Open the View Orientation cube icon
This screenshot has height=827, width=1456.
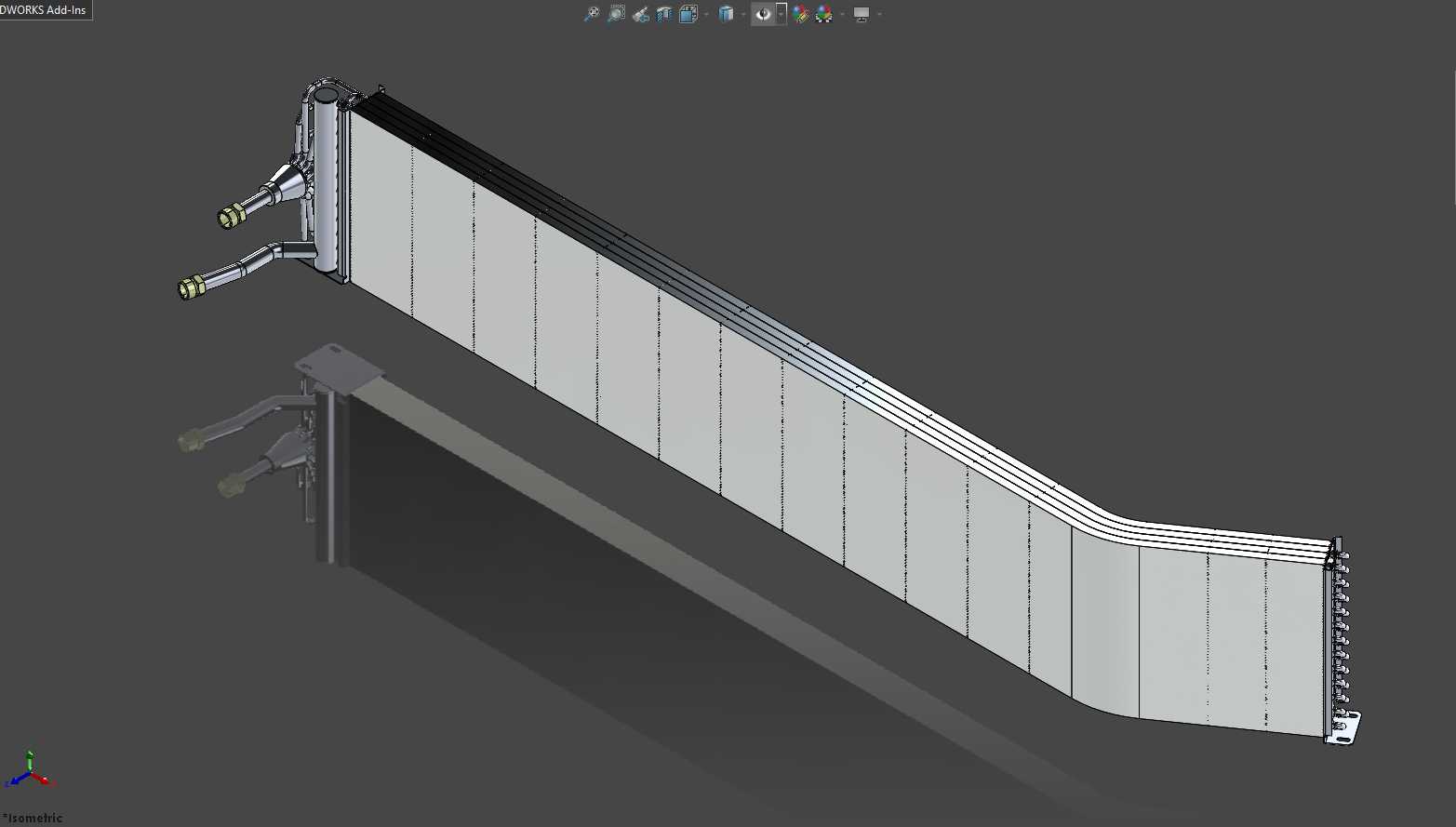688,14
